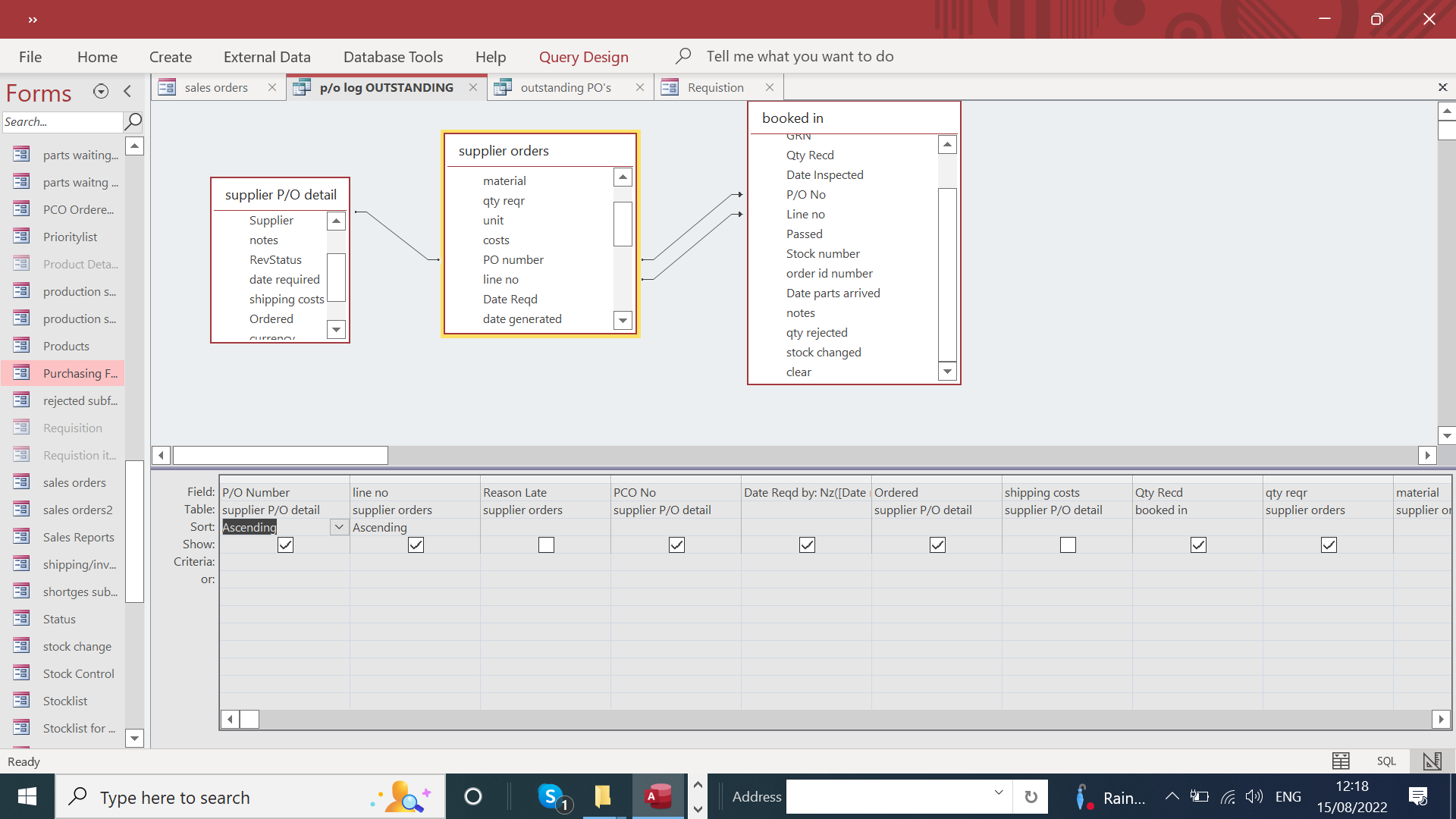Toggle the Show checkbox for P/O Number

(285, 544)
